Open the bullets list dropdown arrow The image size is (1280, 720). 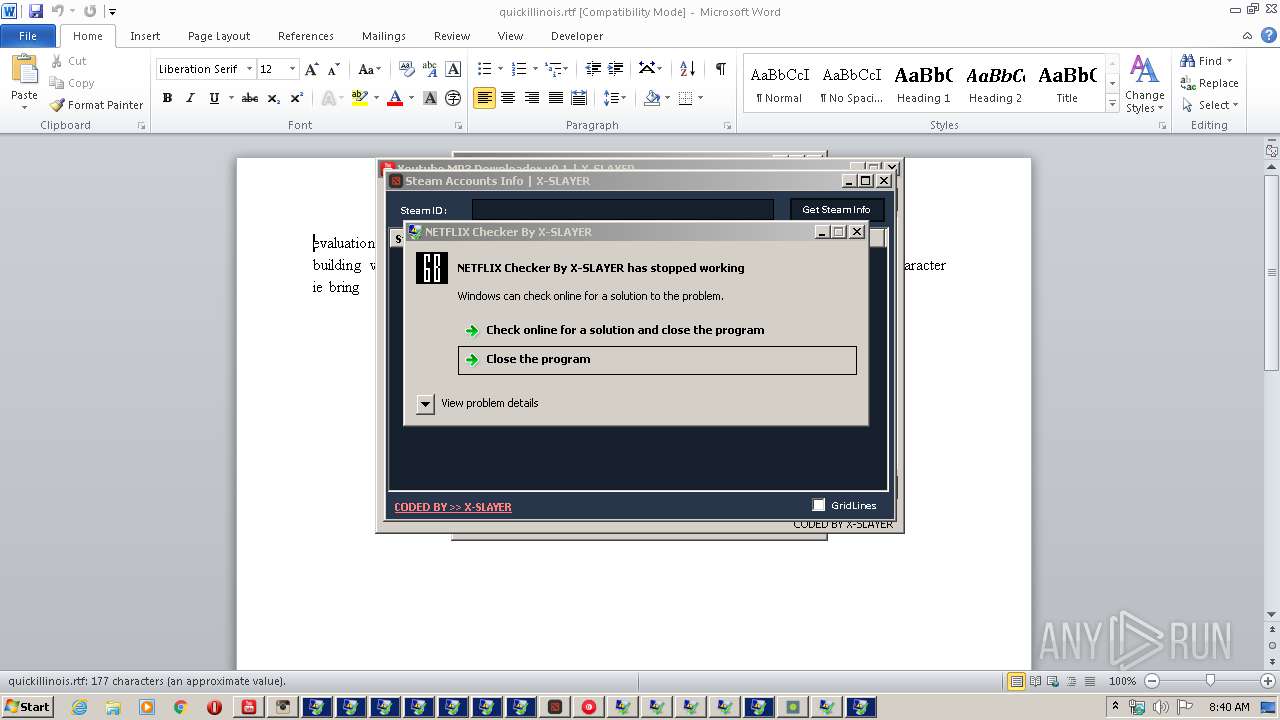501,69
